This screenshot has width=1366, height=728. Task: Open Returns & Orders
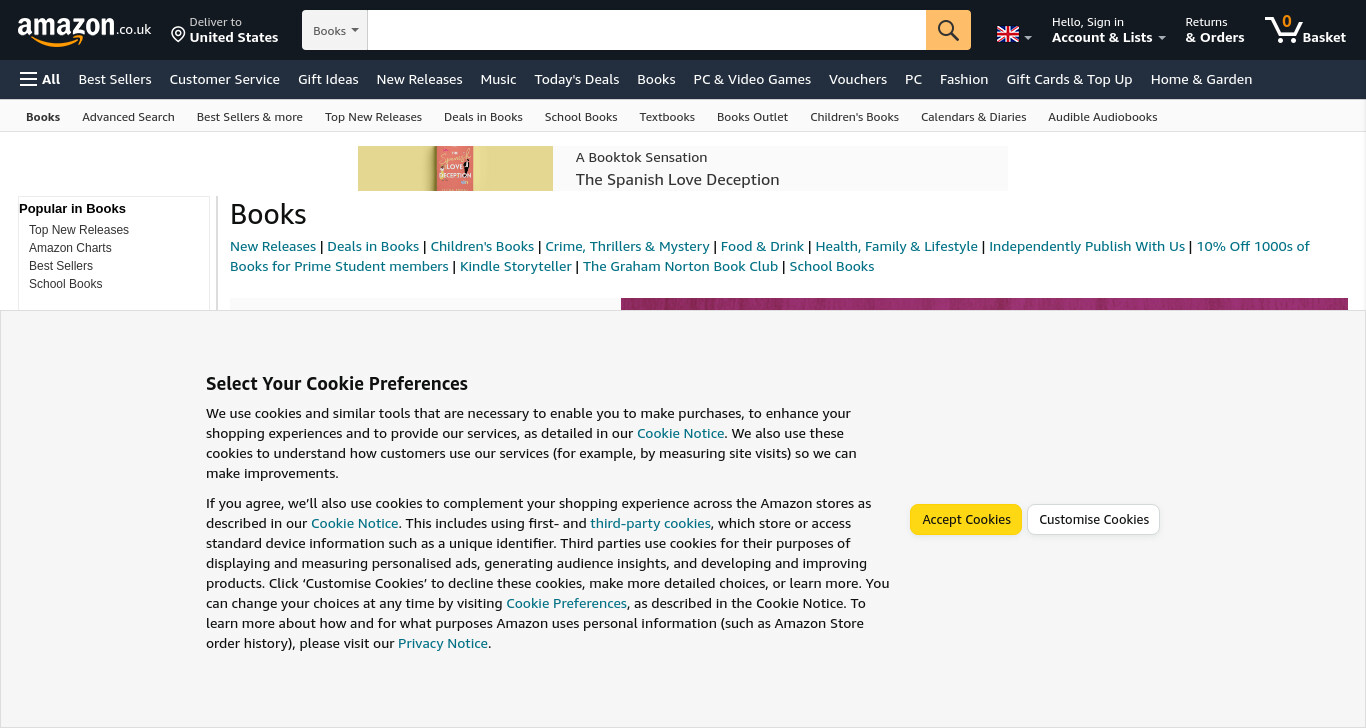pos(1215,30)
